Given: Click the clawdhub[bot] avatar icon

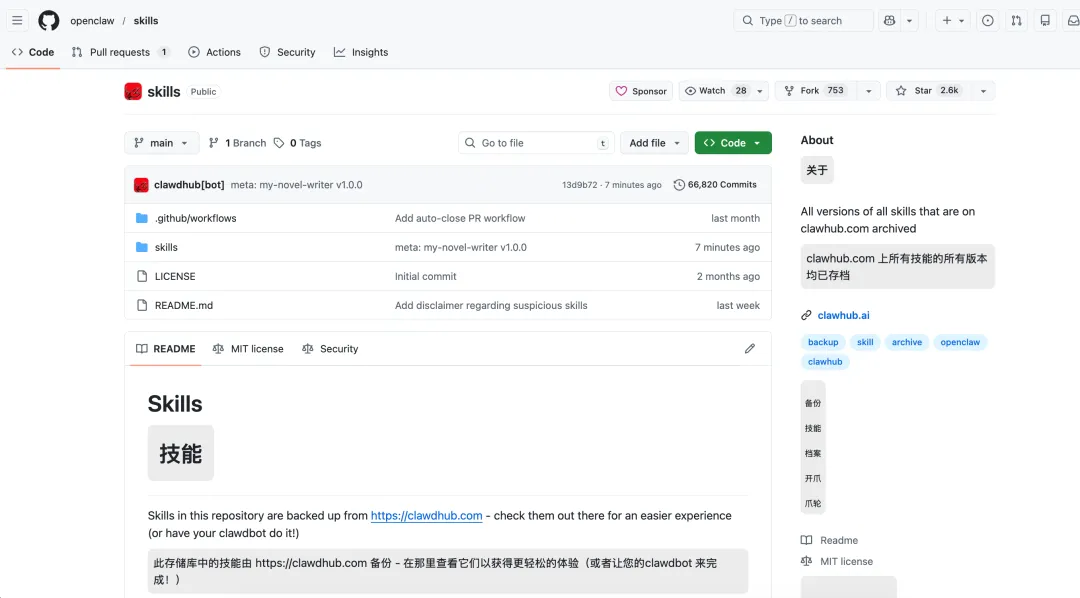Looking at the screenshot, I should click(141, 185).
